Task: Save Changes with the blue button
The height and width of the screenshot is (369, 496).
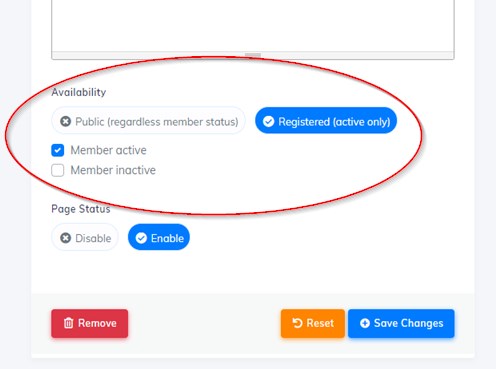Action: click(x=401, y=323)
